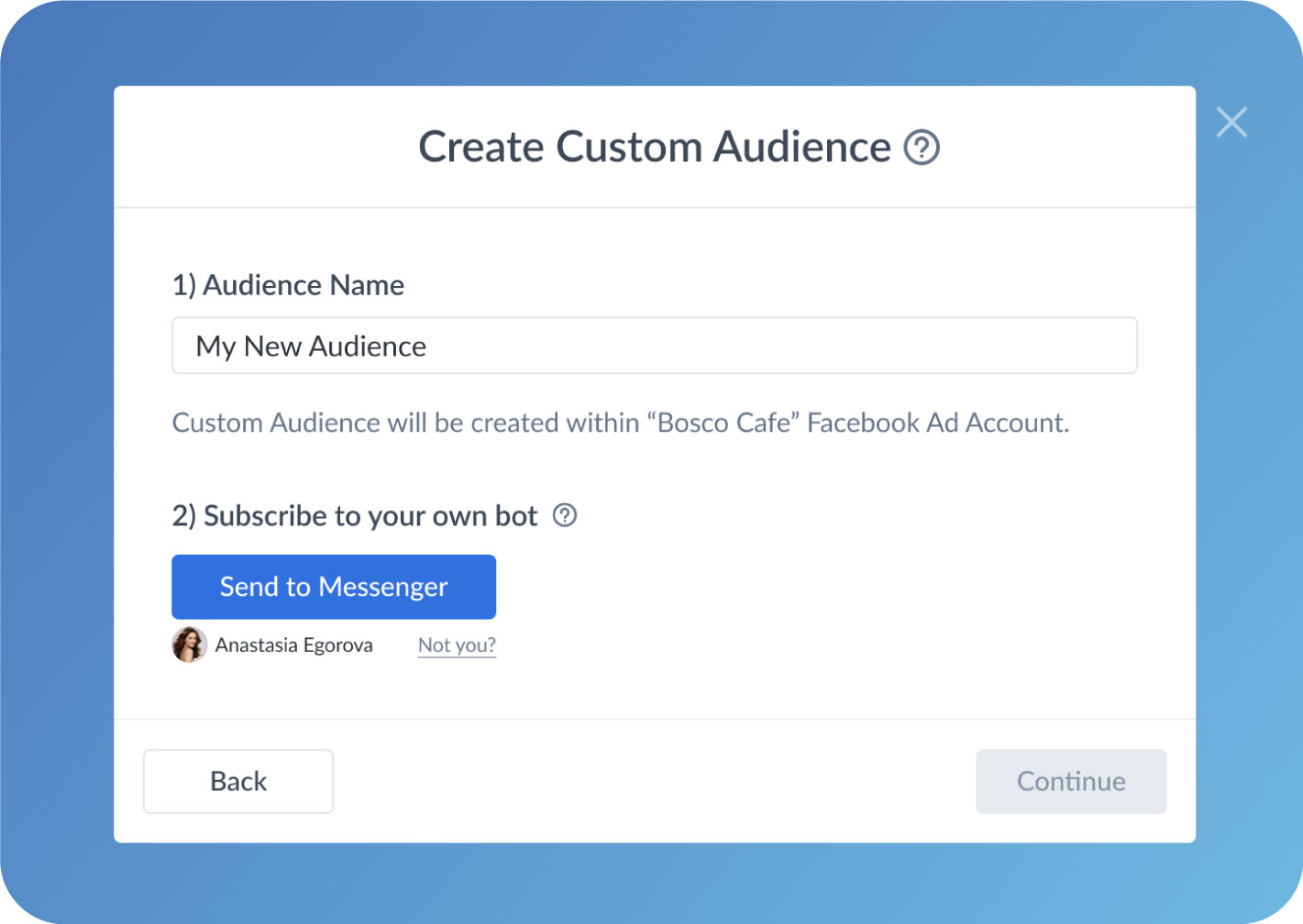This screenshot has width=1303, height=924.
Task: Click the "Create Custom Audience" heading text
Action: click(654, 148)
